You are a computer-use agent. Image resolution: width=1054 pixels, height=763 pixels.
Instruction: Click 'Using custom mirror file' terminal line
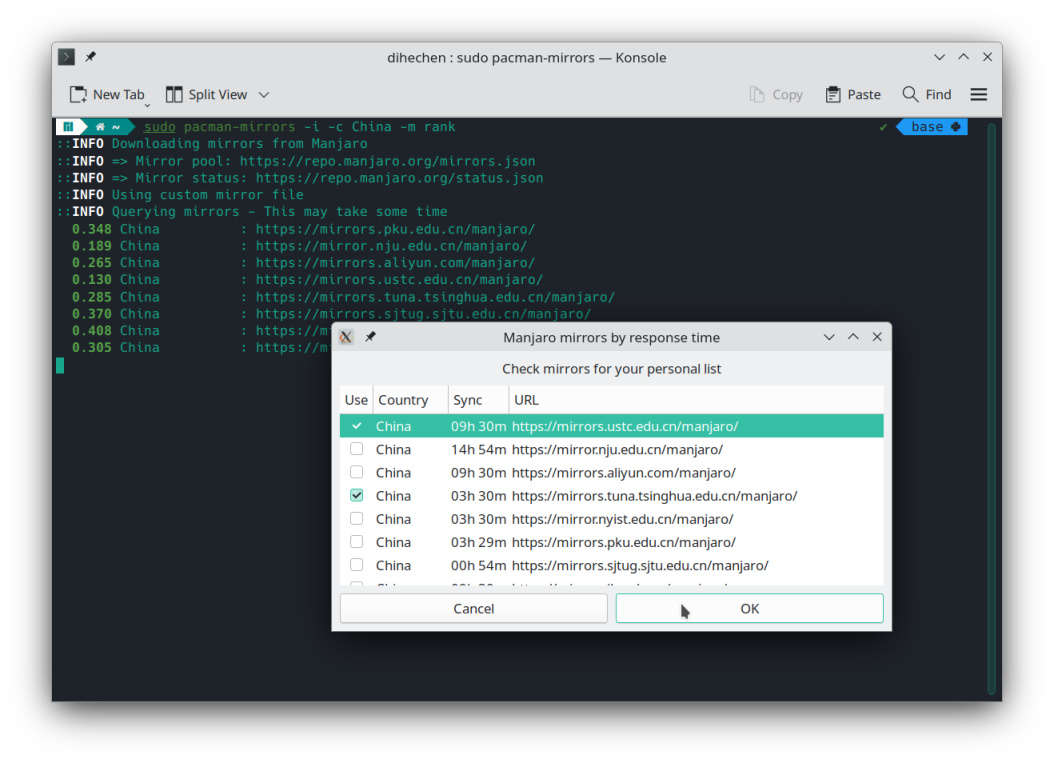[208, 195]
